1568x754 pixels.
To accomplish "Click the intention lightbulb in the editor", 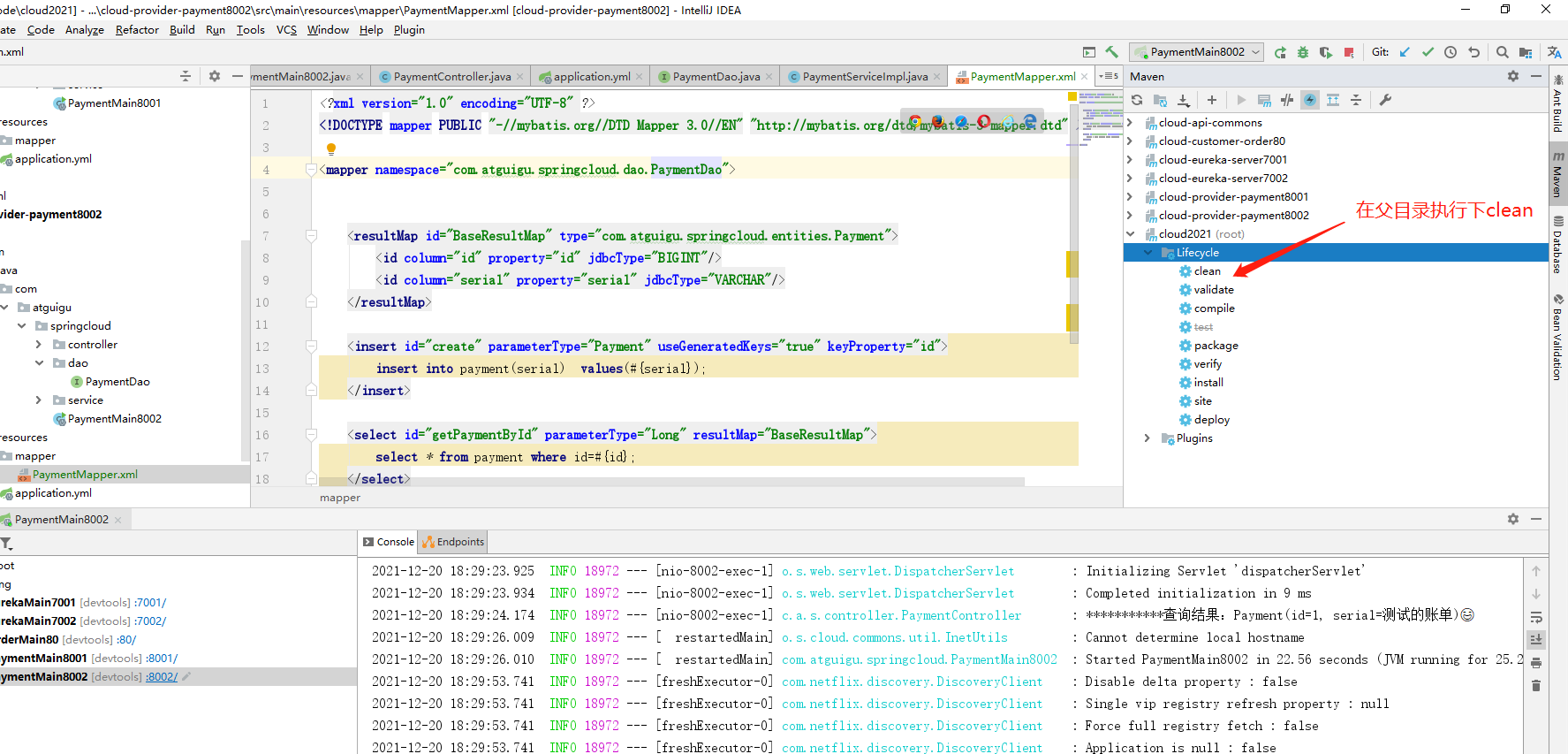I will [331, 149].
